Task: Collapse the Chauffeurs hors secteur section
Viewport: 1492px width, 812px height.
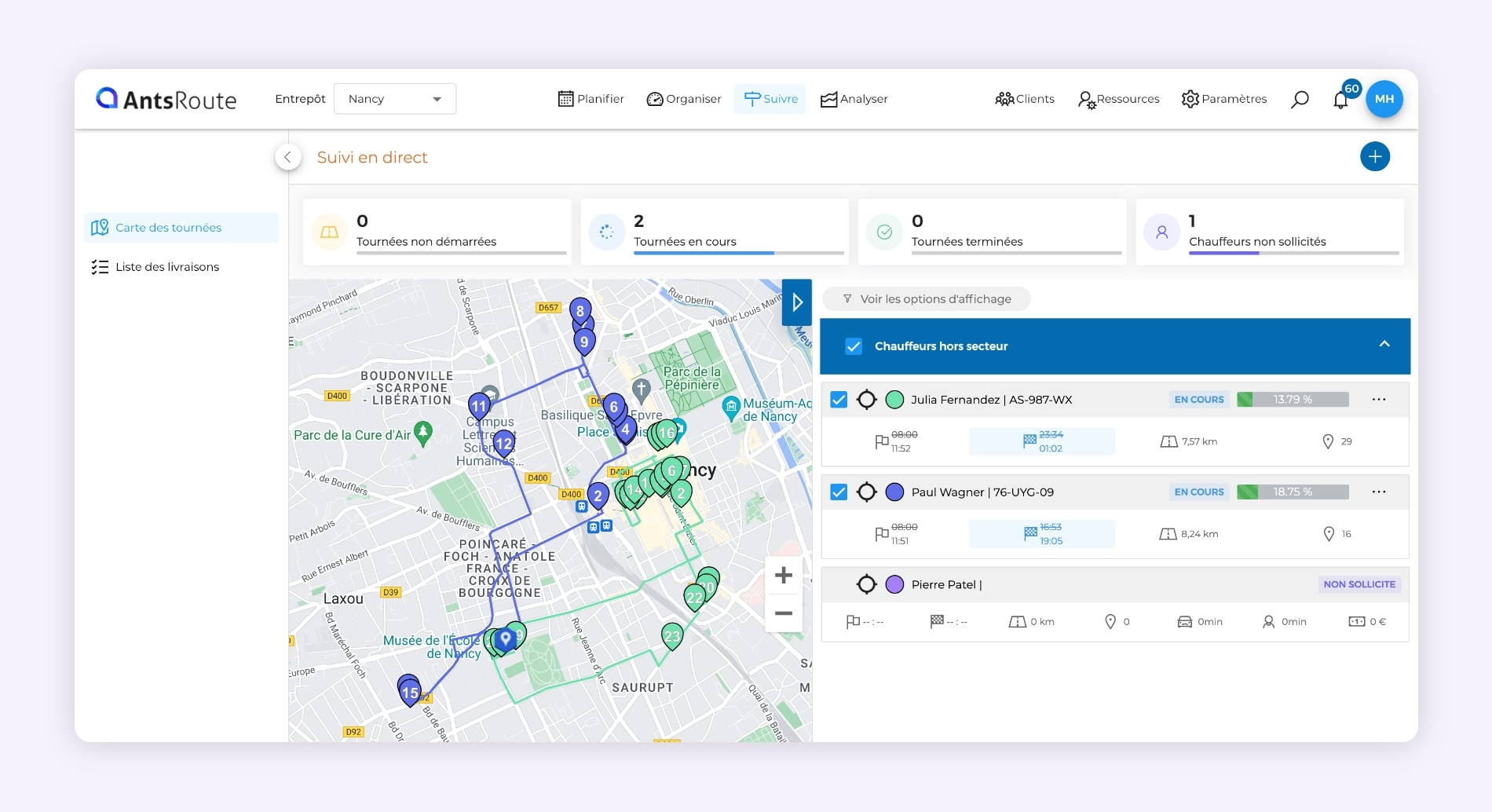Action: coord(1384,345)
